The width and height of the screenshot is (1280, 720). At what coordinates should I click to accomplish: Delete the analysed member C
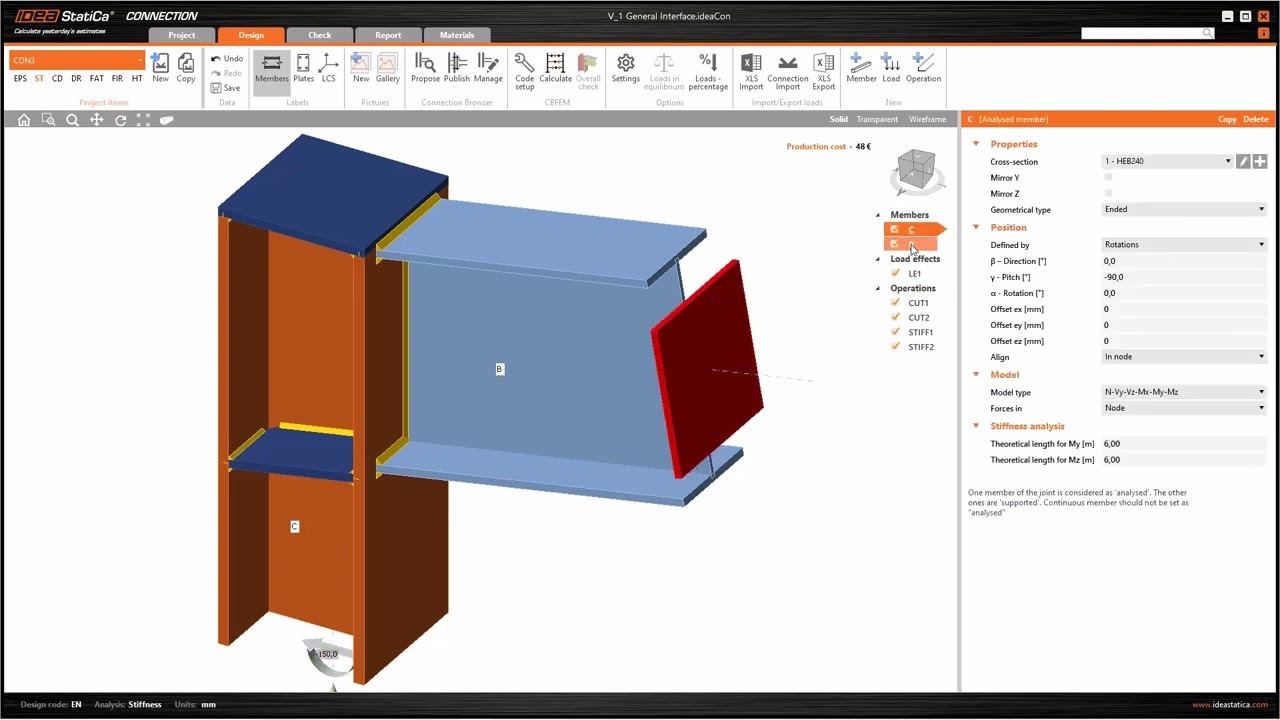(x=1255, y=119)
